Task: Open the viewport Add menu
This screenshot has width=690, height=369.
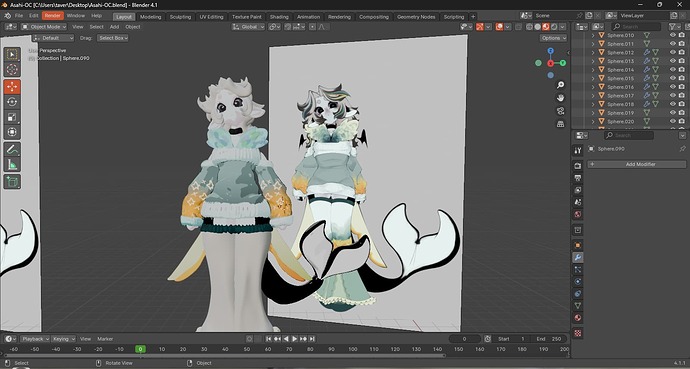Action: point(114,27)
